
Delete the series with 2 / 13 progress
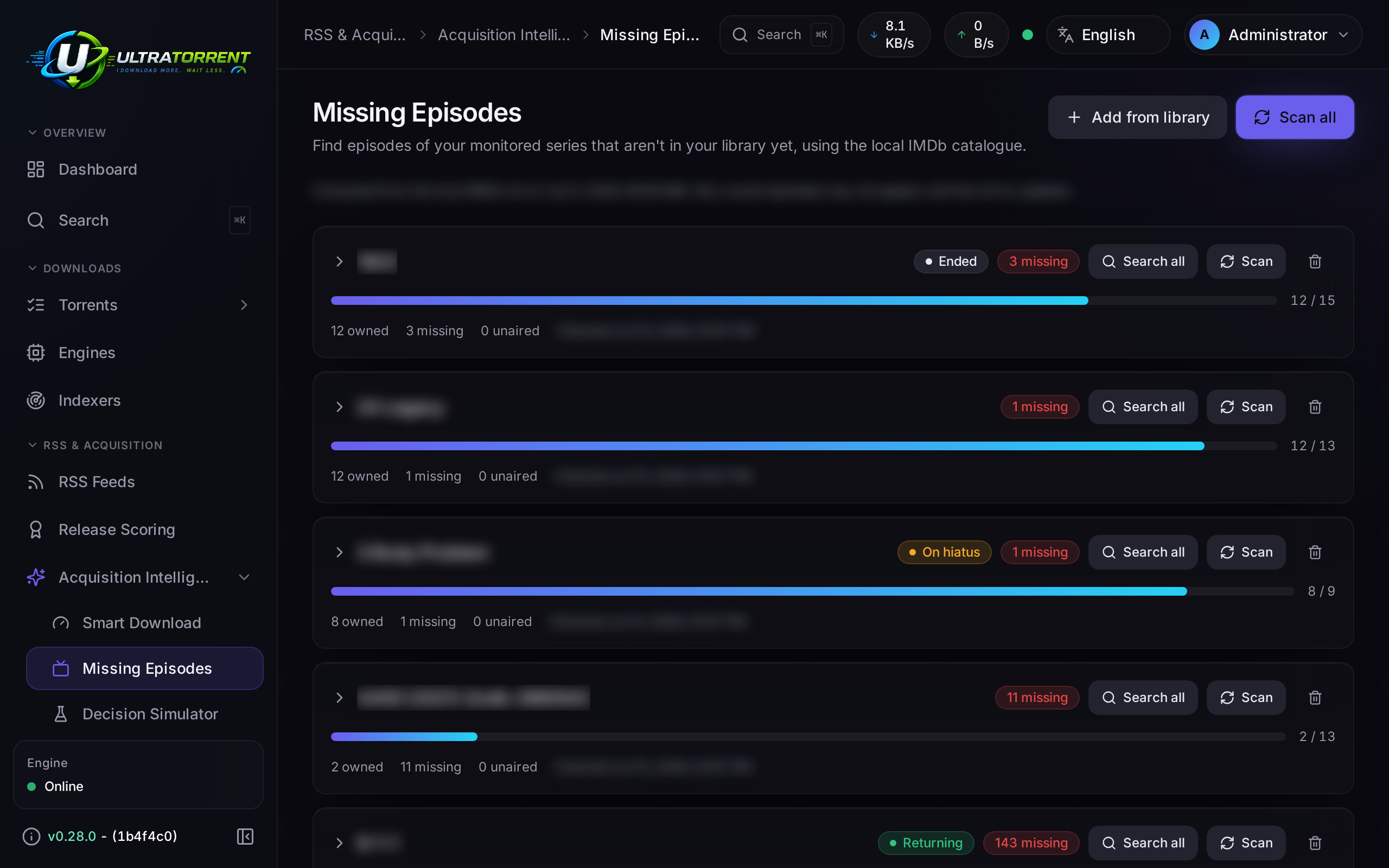point(1315,698)
